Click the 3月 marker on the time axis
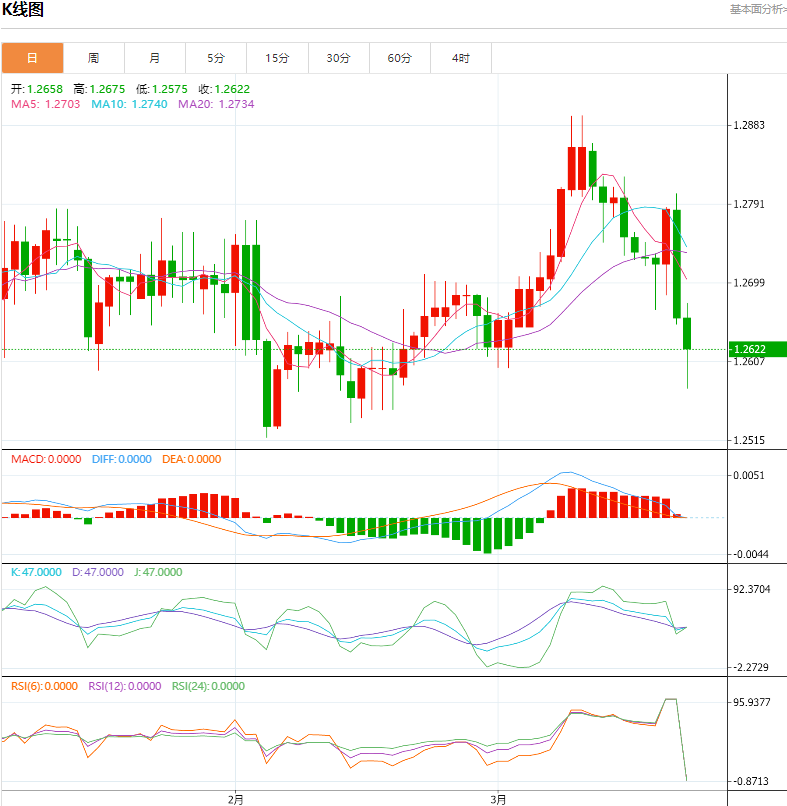787x806 pixels. coord(497,799)
